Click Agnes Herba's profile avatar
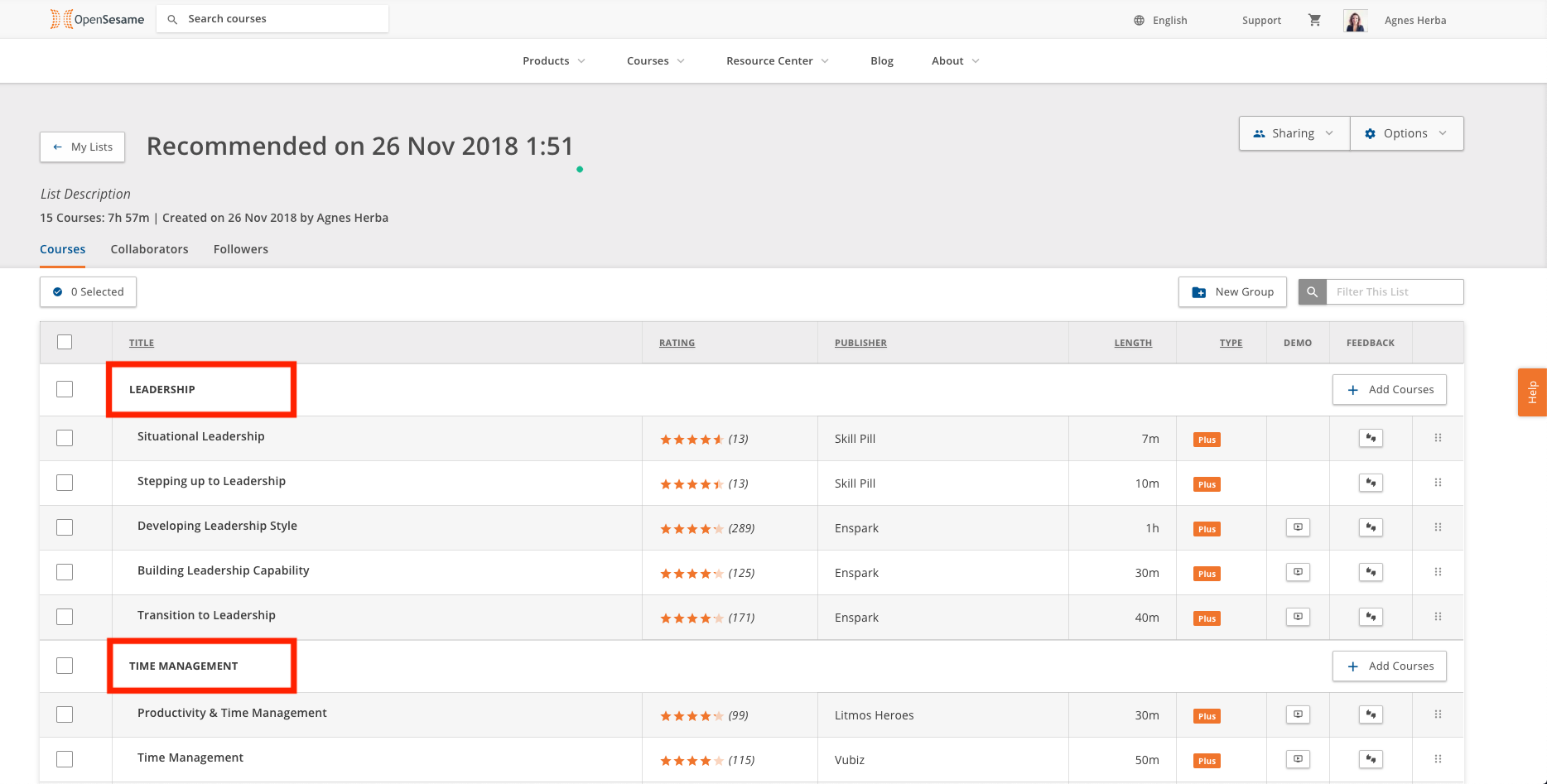 pos(1355,21)
